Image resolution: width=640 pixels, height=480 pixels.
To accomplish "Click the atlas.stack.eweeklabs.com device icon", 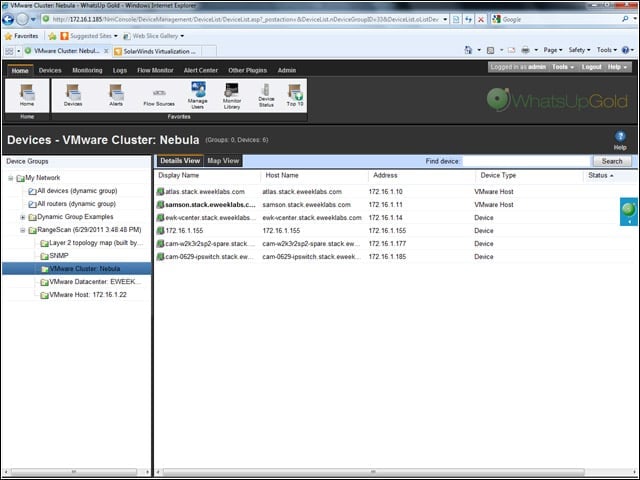I will pos(160,191).
